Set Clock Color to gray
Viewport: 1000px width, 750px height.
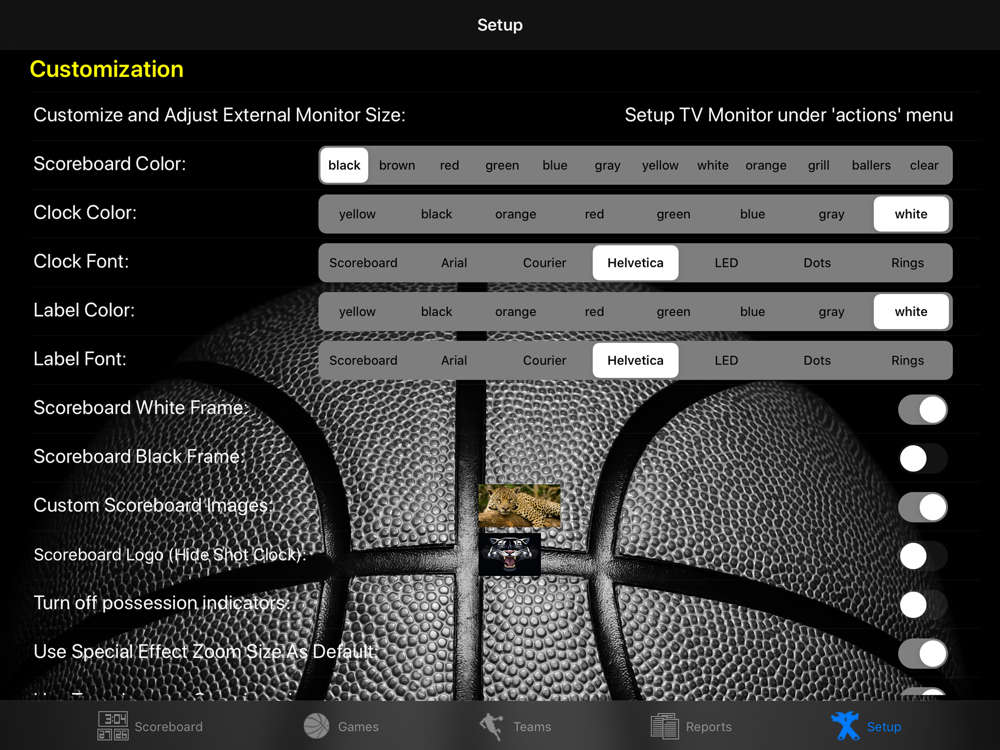click(832, 214)
